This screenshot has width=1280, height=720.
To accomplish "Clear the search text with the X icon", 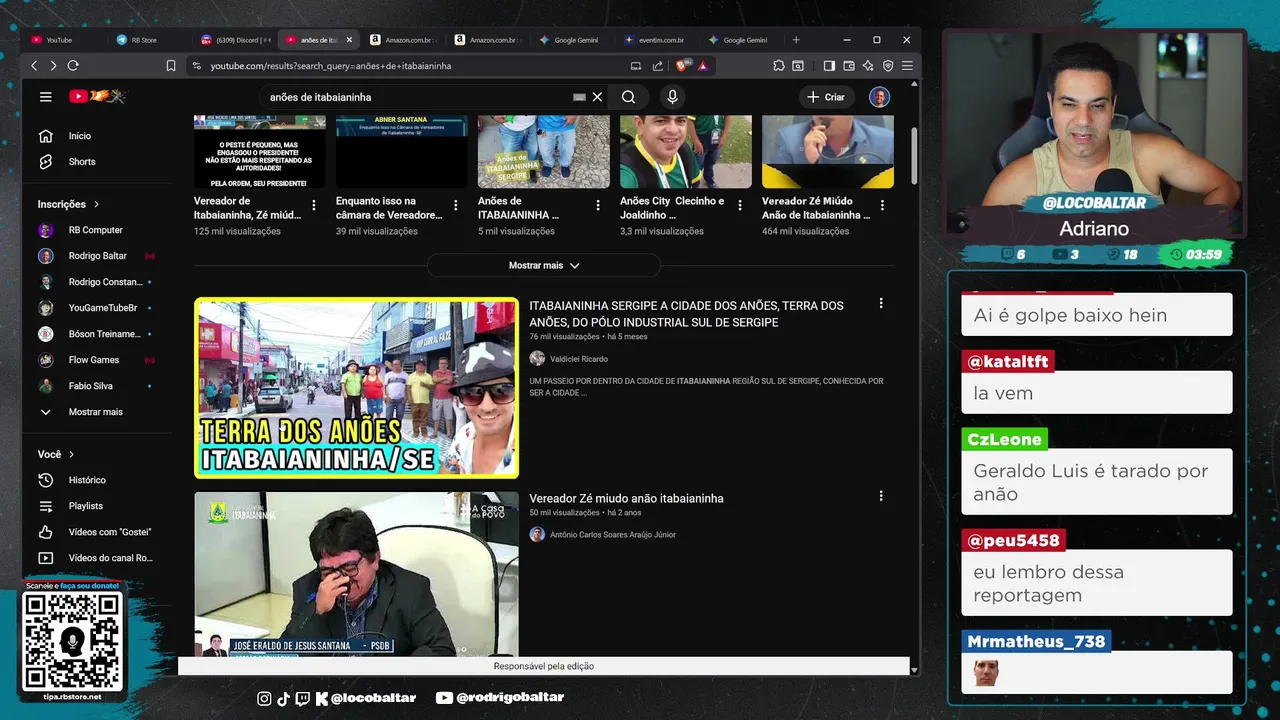I will 597,97.
